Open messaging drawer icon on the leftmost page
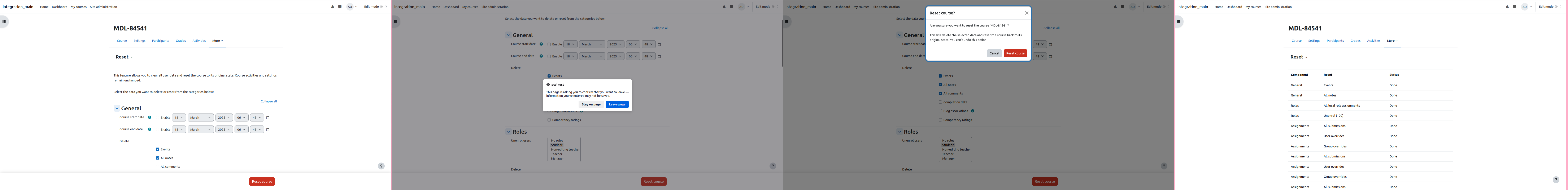Image resolution: width=1568 pixels, height=190 pixels. tap(340, 7)
